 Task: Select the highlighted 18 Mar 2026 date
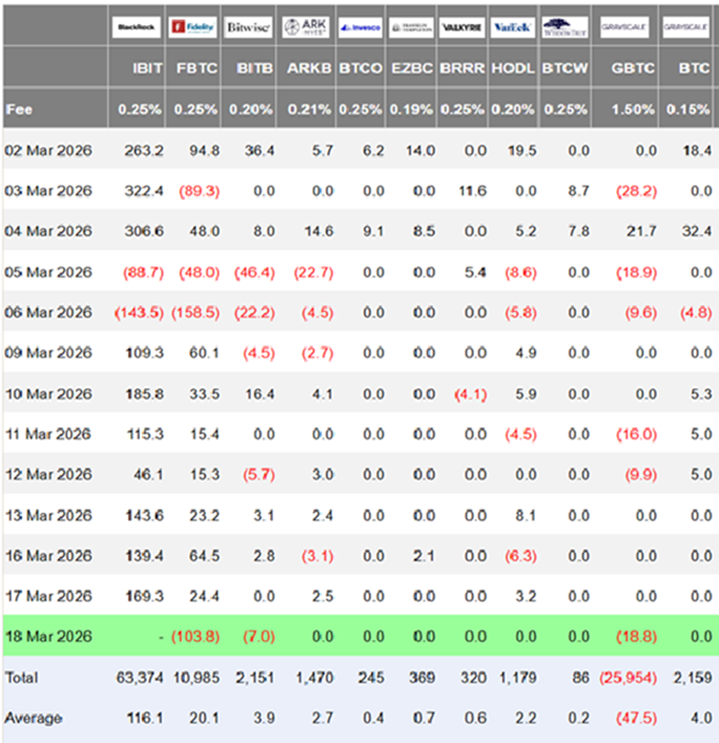coord(48,636)
